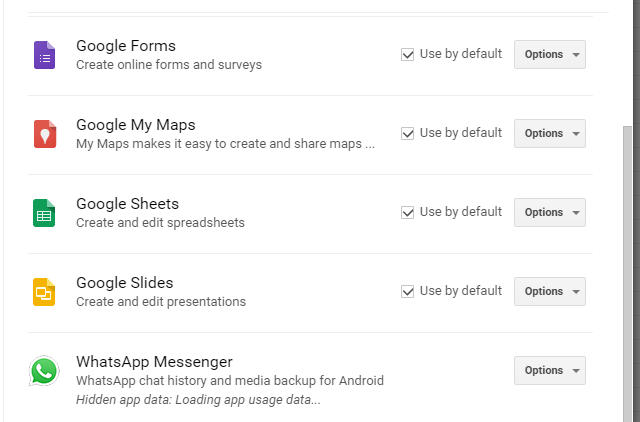Click the Hidden app data status text
640x422 pixels.
(x=198, y=400)
